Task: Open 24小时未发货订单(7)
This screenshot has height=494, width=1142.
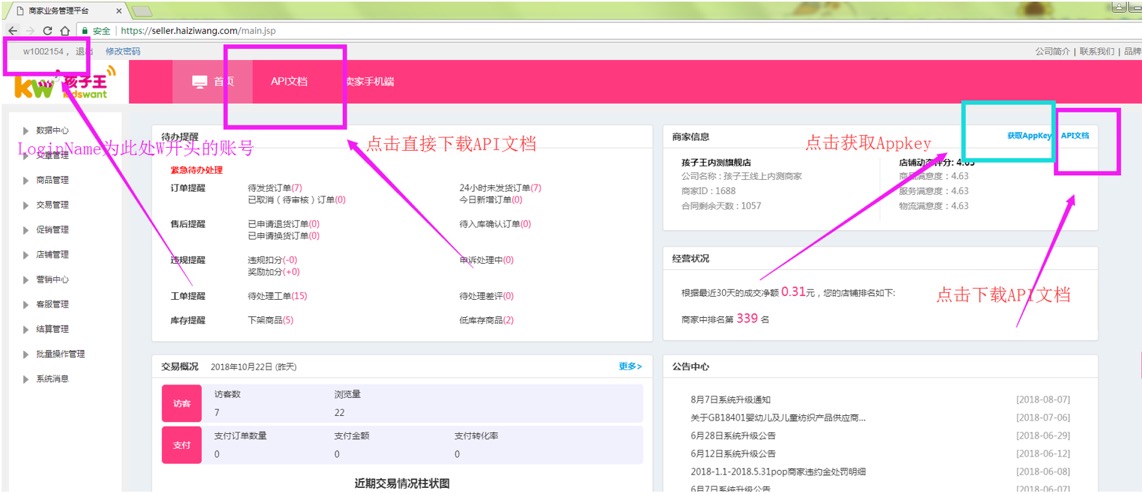Action: [500, 187]
